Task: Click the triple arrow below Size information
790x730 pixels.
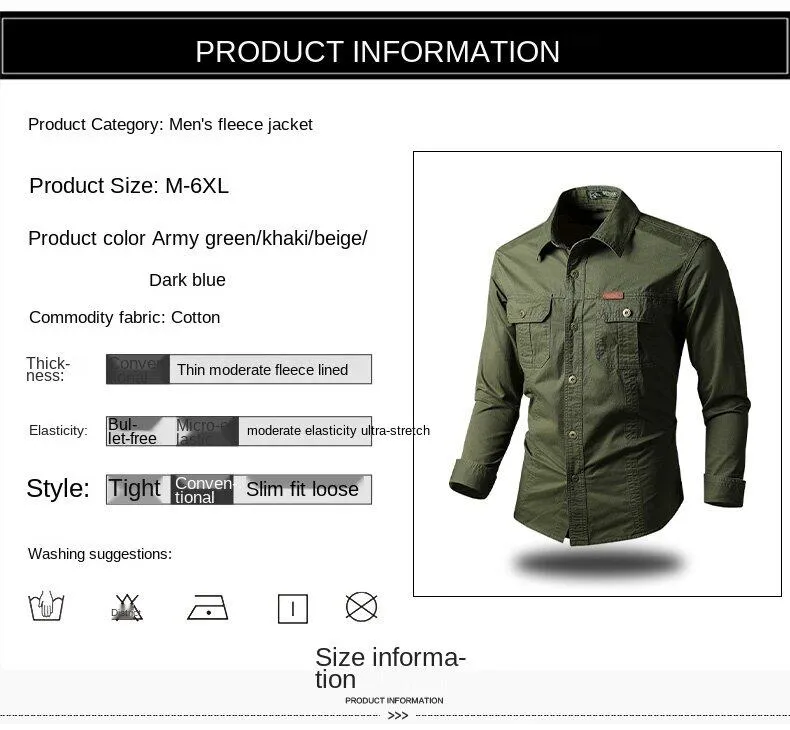Action: click(398, 715)
